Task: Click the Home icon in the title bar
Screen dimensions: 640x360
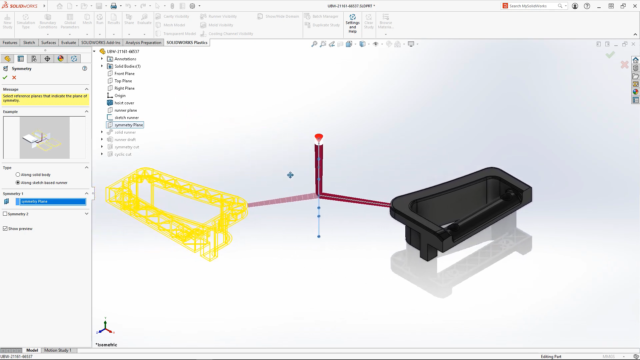Action: click(x=60, y=6)
